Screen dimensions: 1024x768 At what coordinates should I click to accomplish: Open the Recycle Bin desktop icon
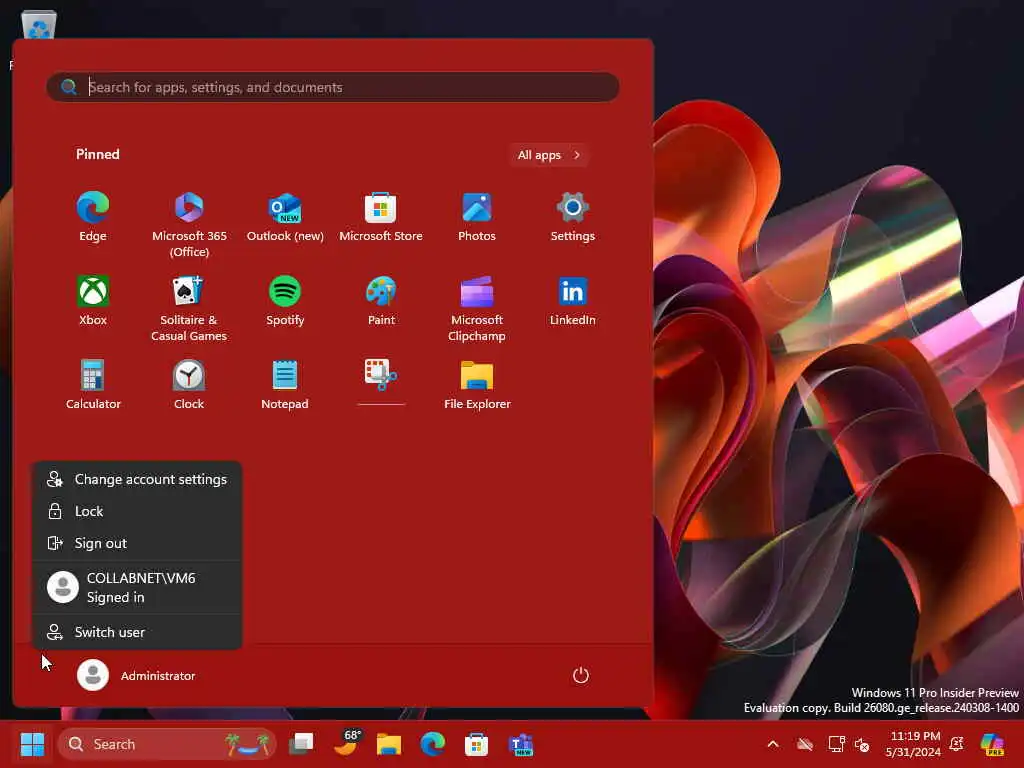pyautogui.click(x=39, y=25)
